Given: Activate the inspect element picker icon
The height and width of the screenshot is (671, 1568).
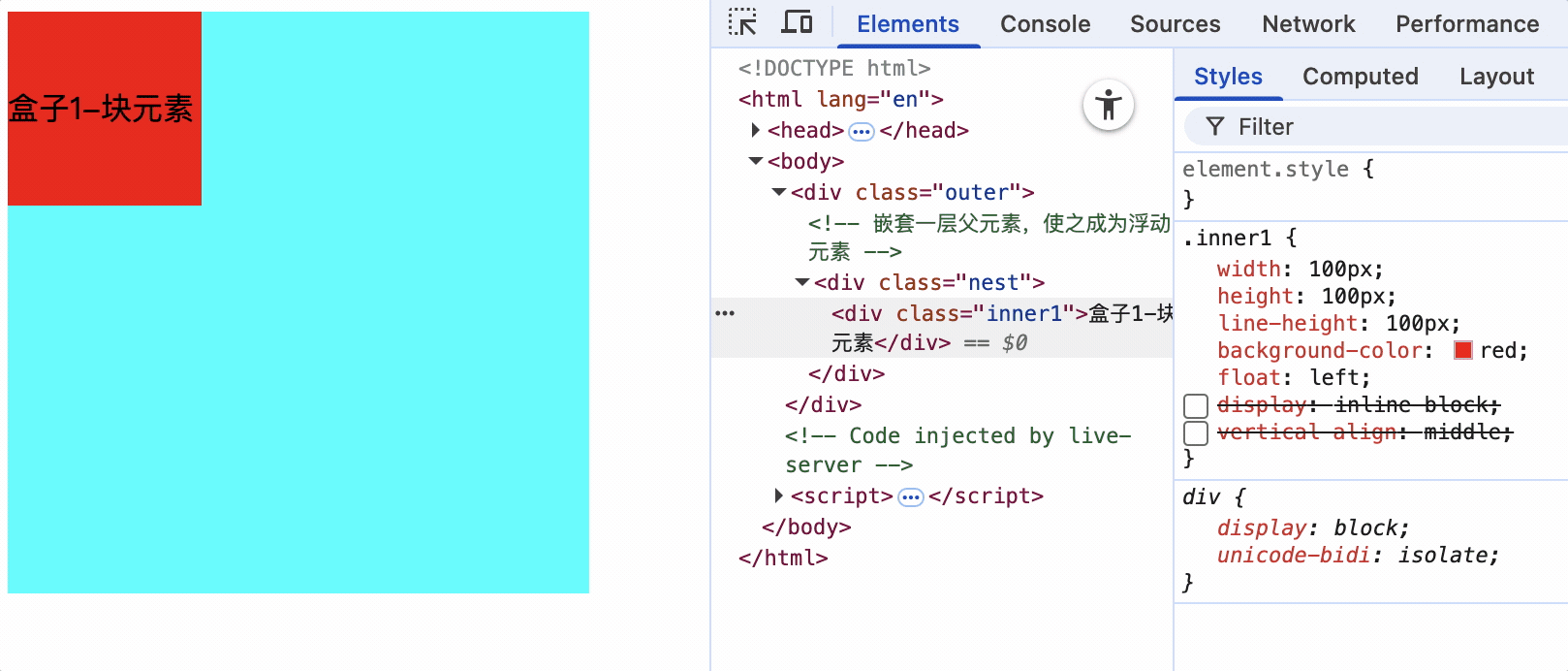Looking at the screenshot, I should pyautogui.click(x=743, y=22).
